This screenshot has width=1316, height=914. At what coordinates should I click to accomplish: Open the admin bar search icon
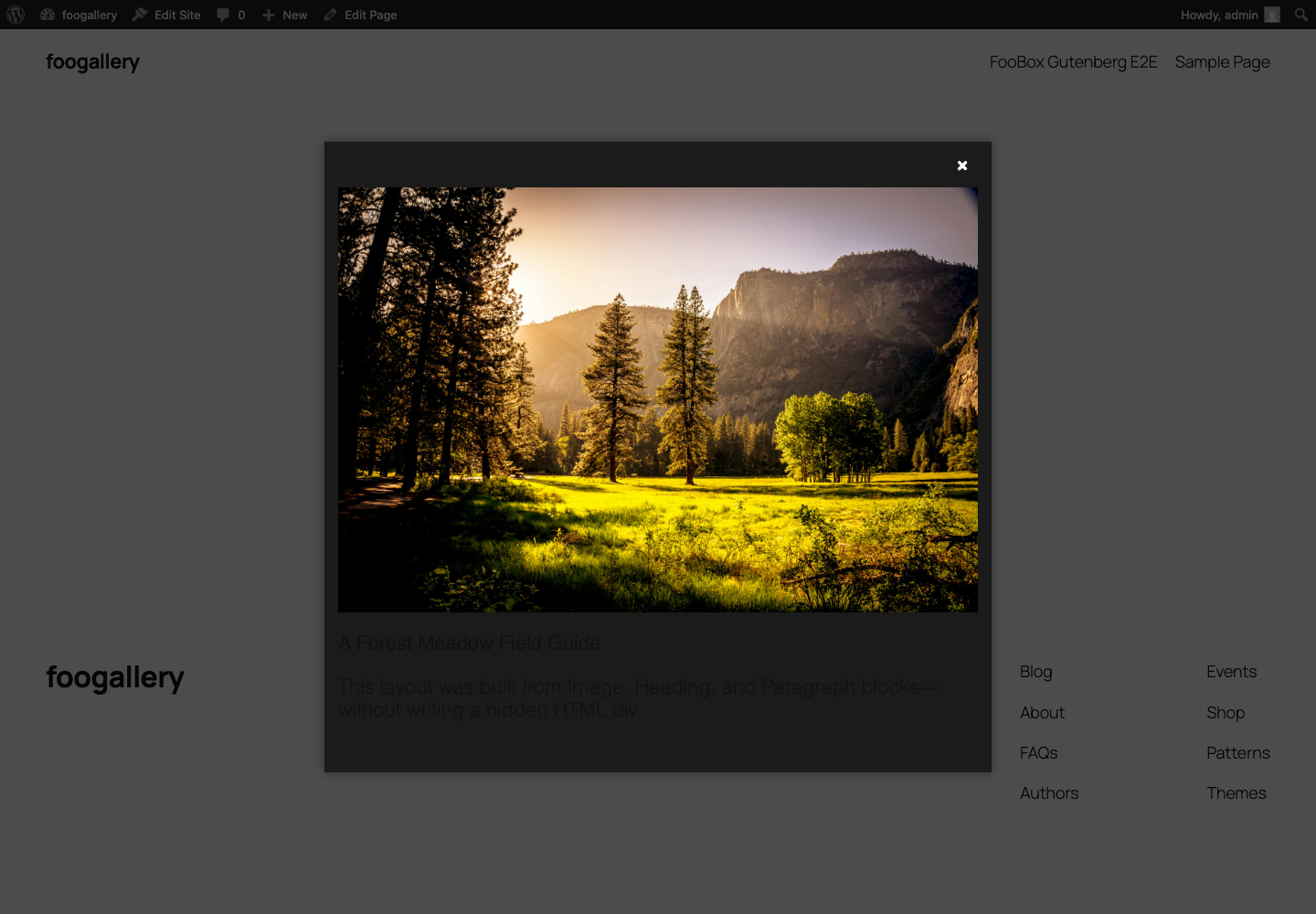1301,15
